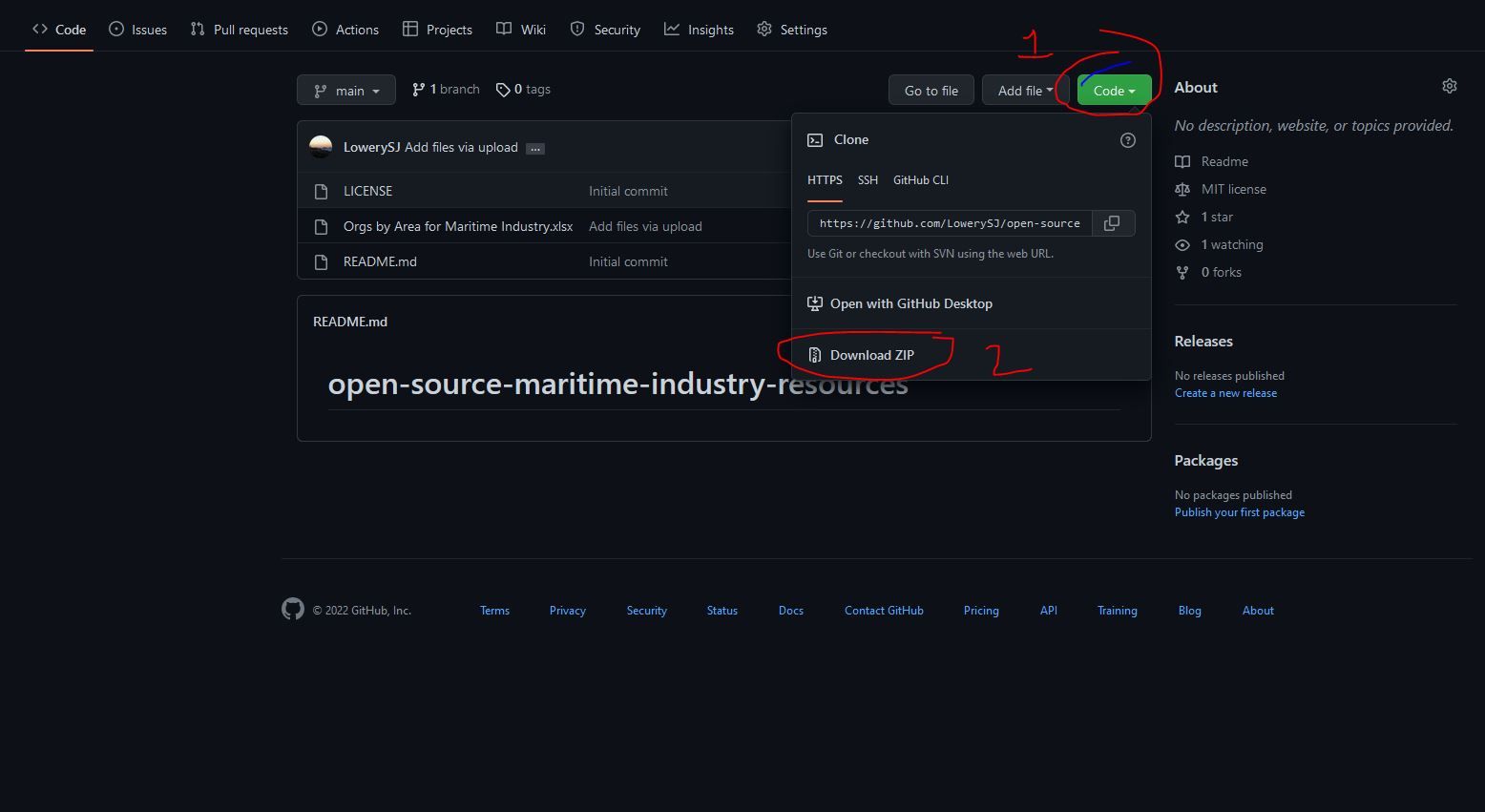Click the Clone help question mark icon
This screenshot has height=812, width=1485.
1127,140
